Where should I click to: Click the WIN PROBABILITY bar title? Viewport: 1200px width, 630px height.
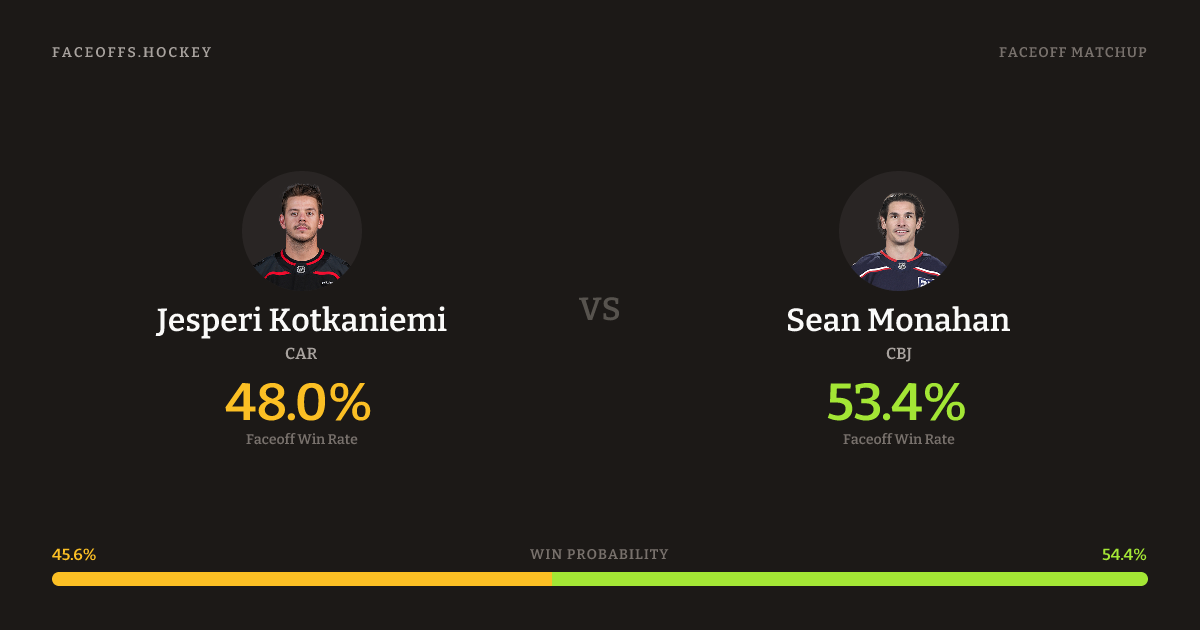(599, 554)
